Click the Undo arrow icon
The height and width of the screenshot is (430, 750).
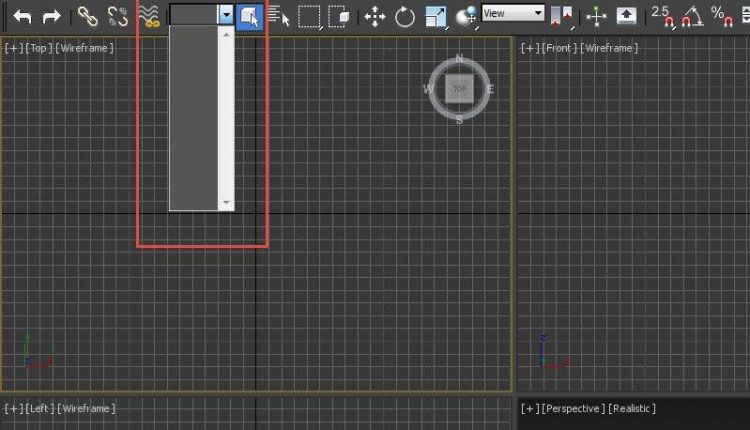(x=22, y=16)
